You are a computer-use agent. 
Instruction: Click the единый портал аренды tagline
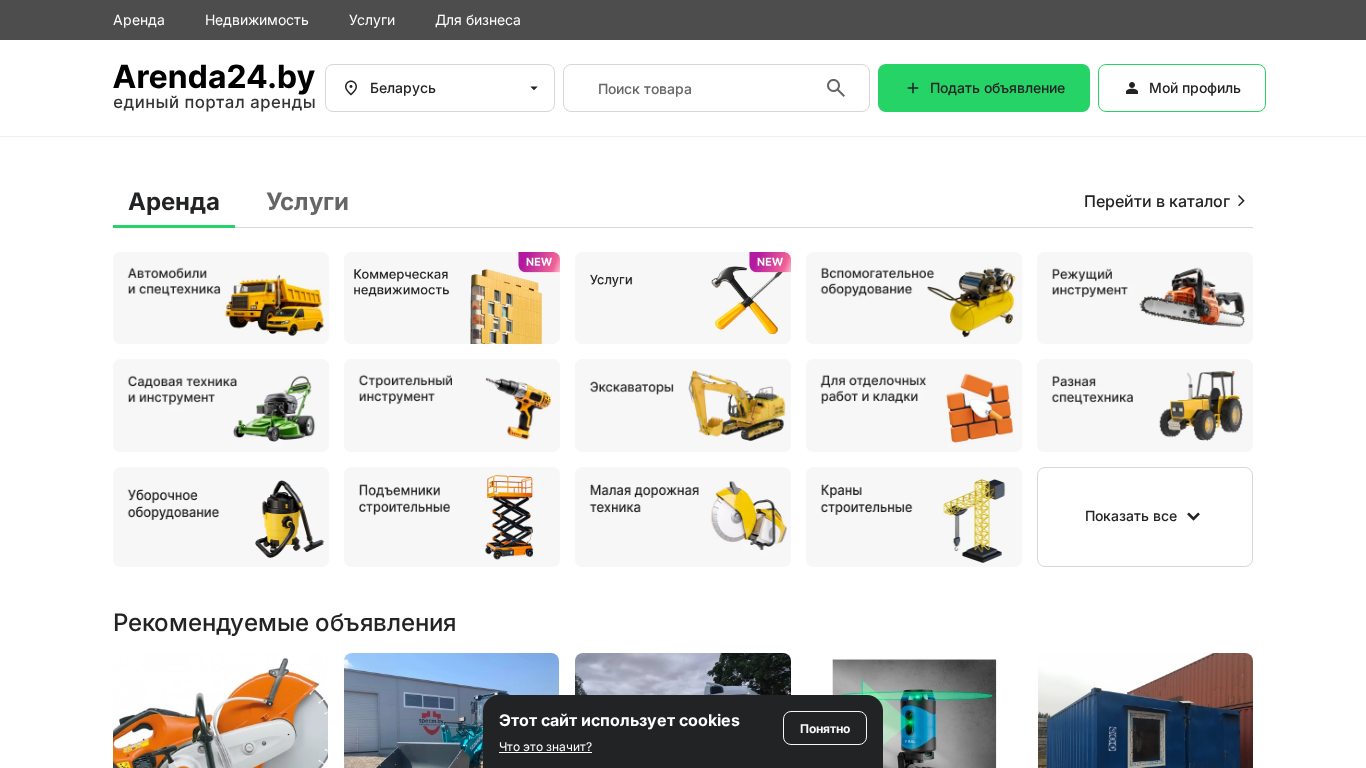(214, 103)
